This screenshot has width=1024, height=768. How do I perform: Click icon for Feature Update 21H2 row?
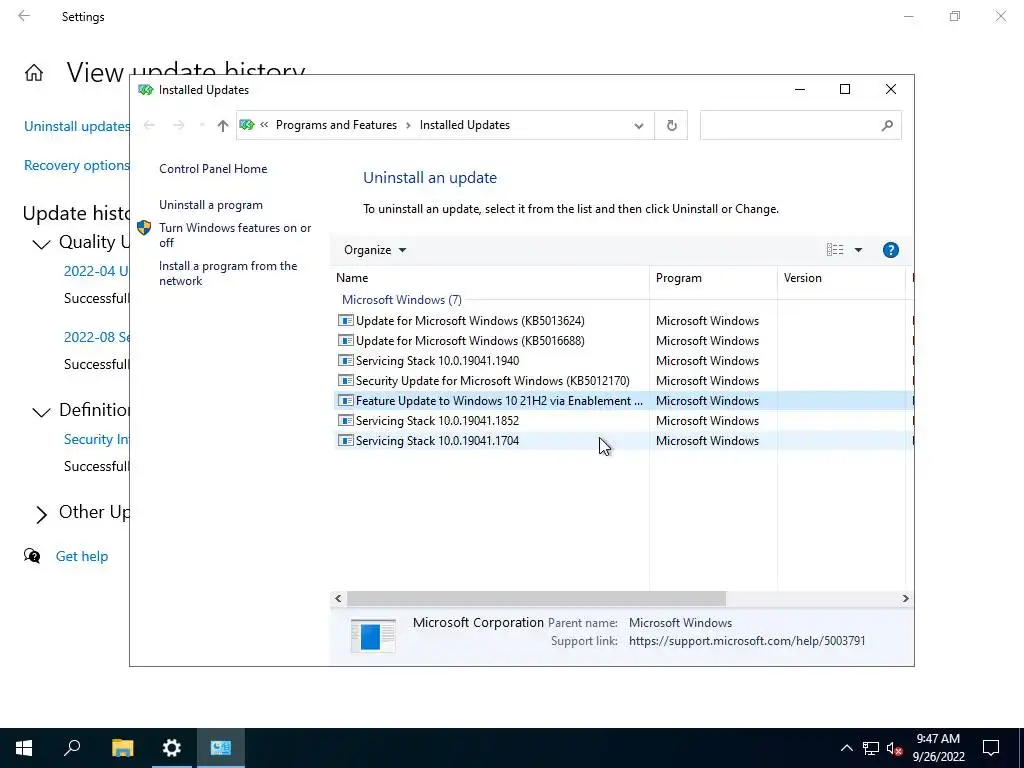point(345,401)
